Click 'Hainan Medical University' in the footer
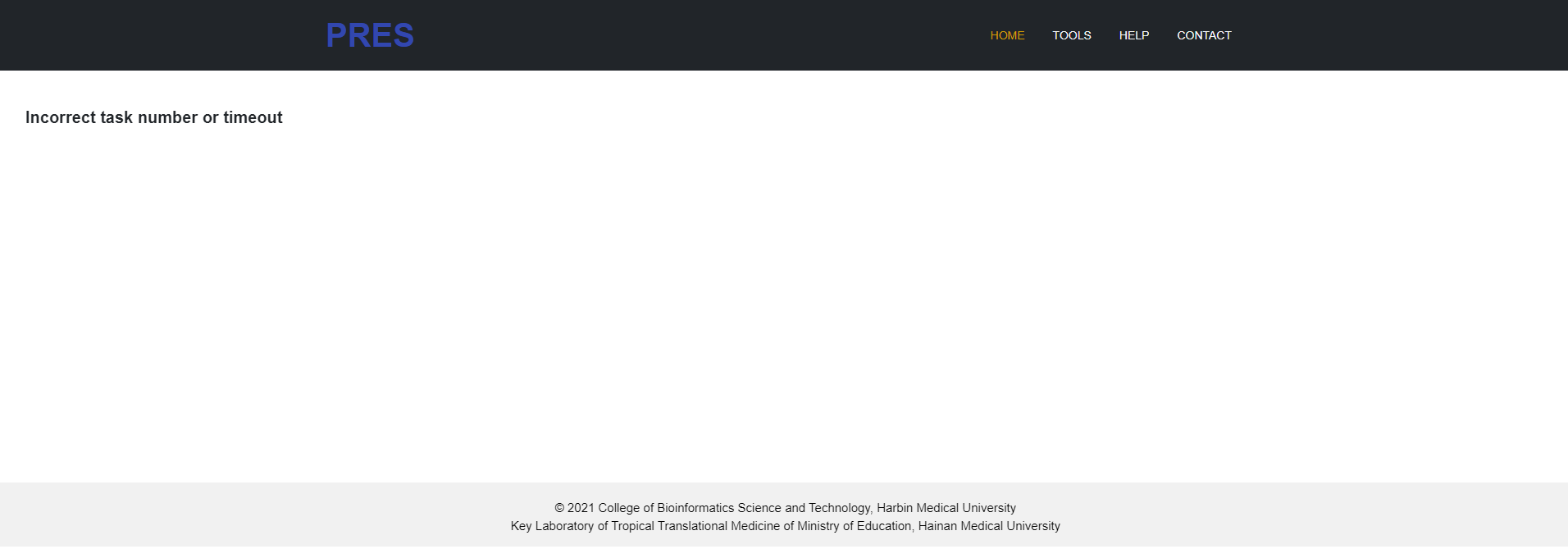Viewport: 1568px width, 549px height. (x=988, y=526)
